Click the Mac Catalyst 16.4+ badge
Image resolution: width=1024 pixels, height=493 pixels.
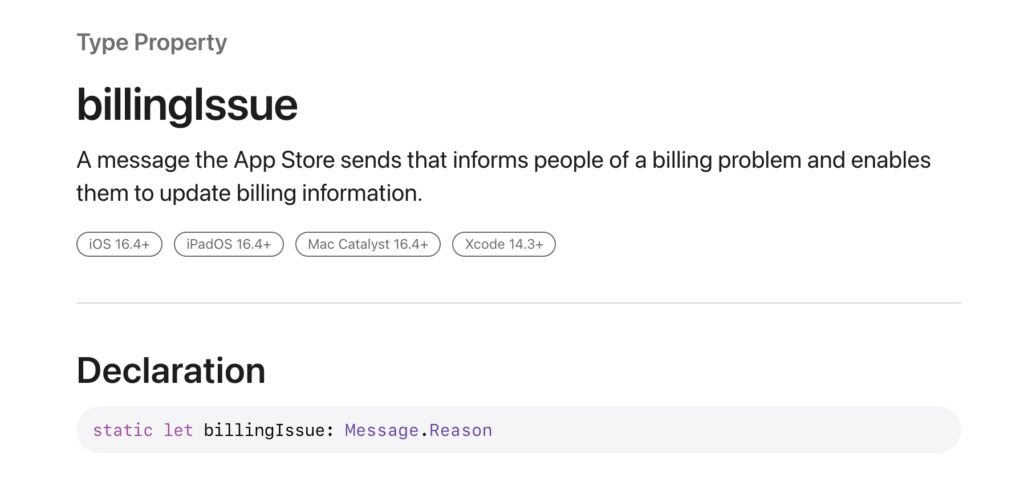point(368,244)
